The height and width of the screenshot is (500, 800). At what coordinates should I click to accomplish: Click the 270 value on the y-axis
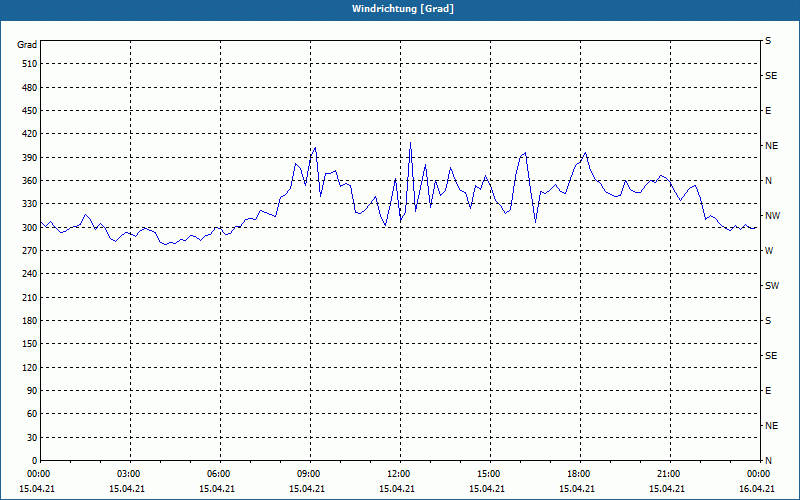(28, 251)
